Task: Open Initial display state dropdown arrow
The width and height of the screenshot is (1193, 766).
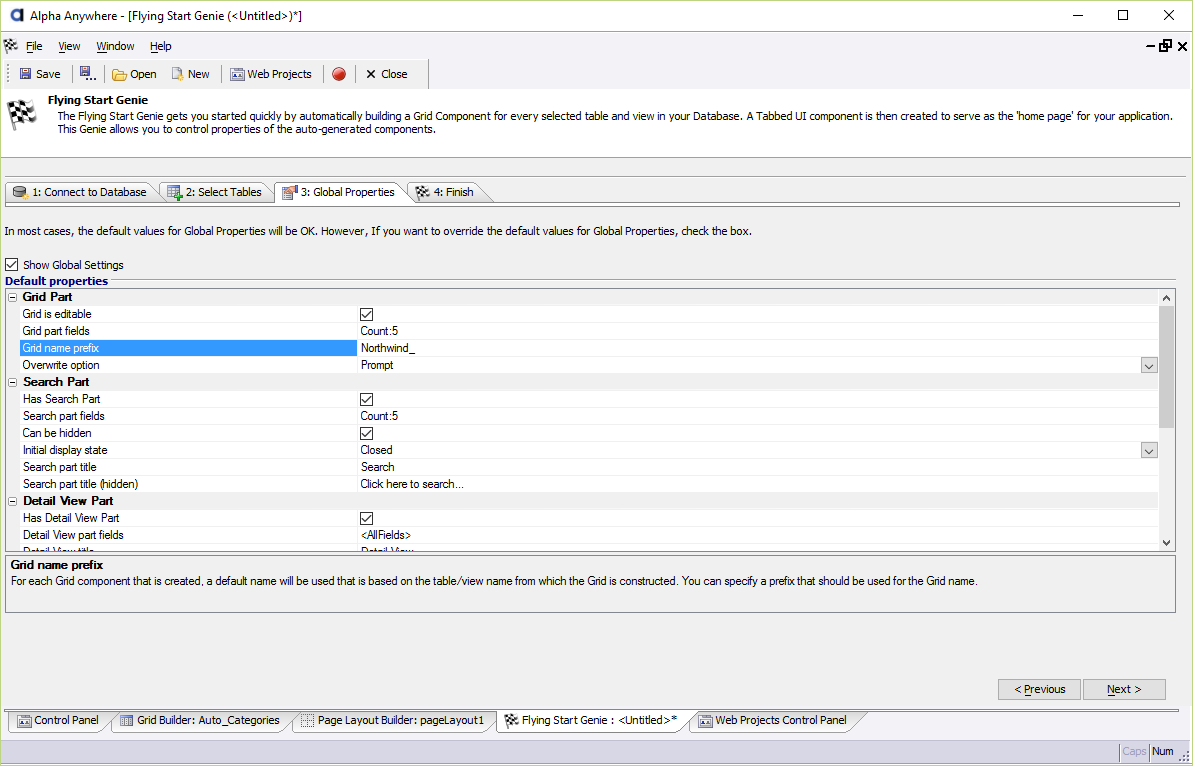Action: coord(1149,451)
